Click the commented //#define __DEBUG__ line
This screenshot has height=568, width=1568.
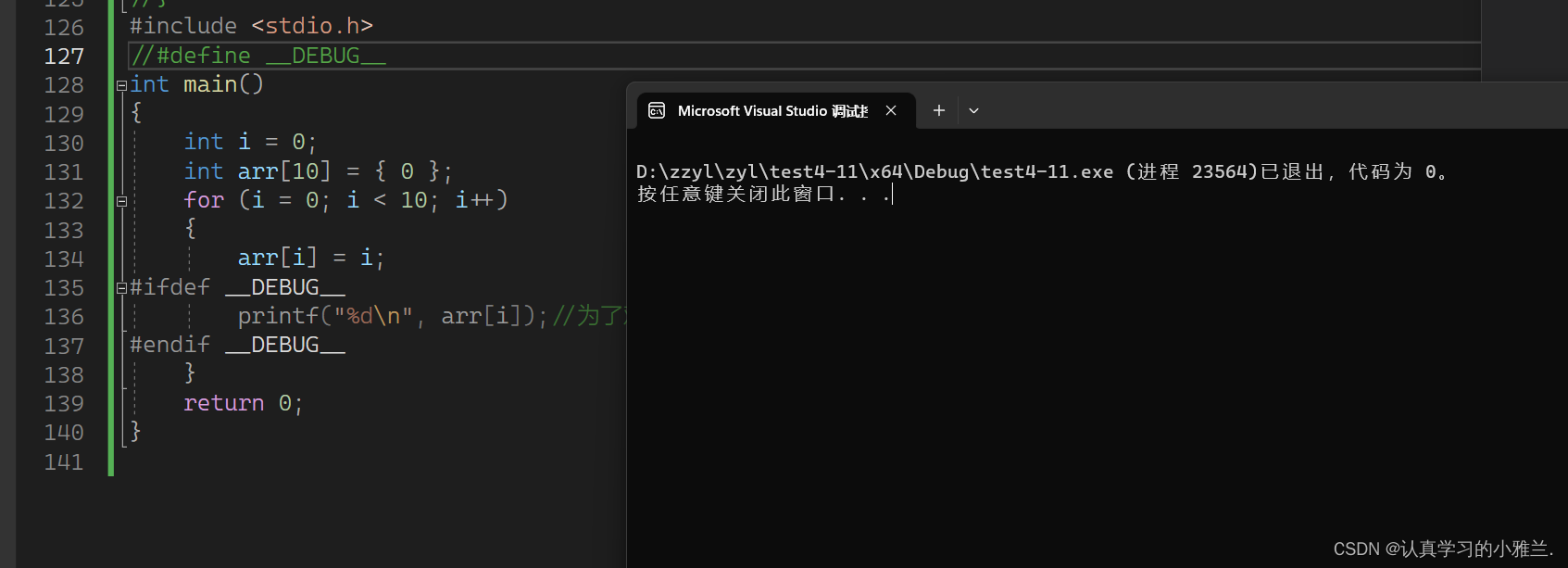point(258,56)
